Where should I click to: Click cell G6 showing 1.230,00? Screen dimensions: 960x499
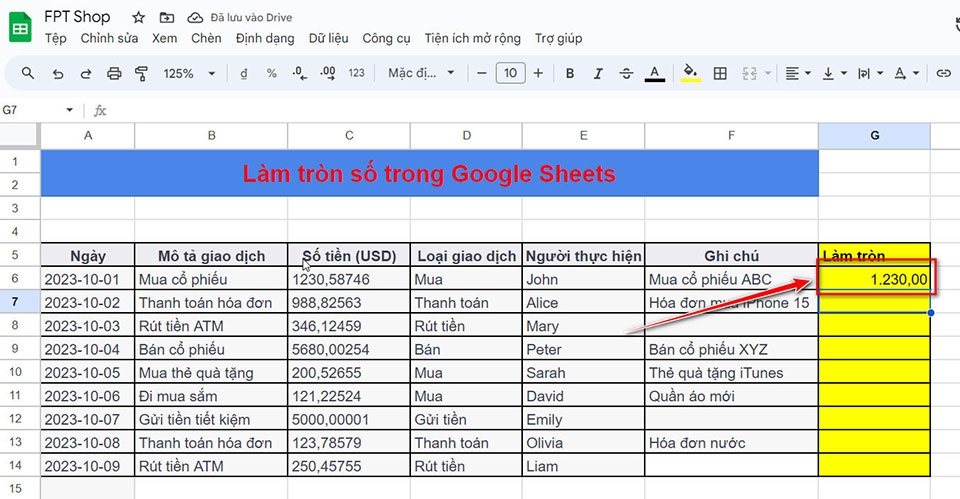point(874,279)
